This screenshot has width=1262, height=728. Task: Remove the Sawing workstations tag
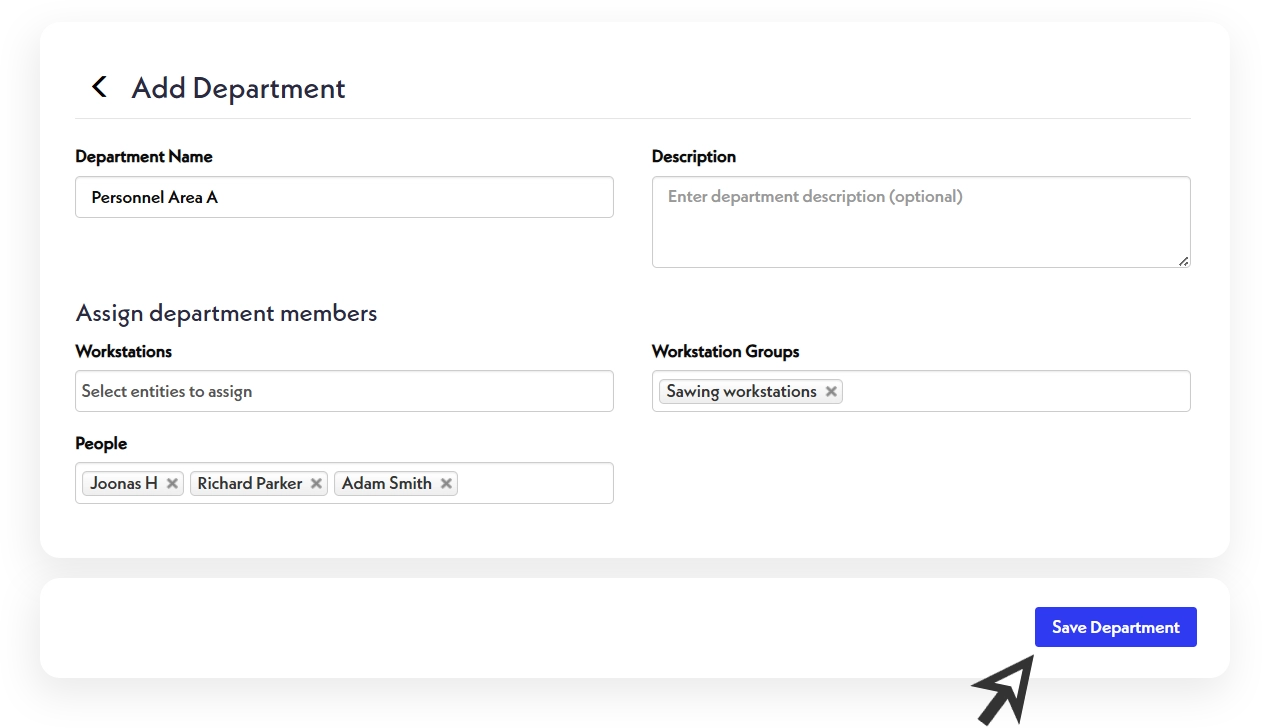coord(831,391)
